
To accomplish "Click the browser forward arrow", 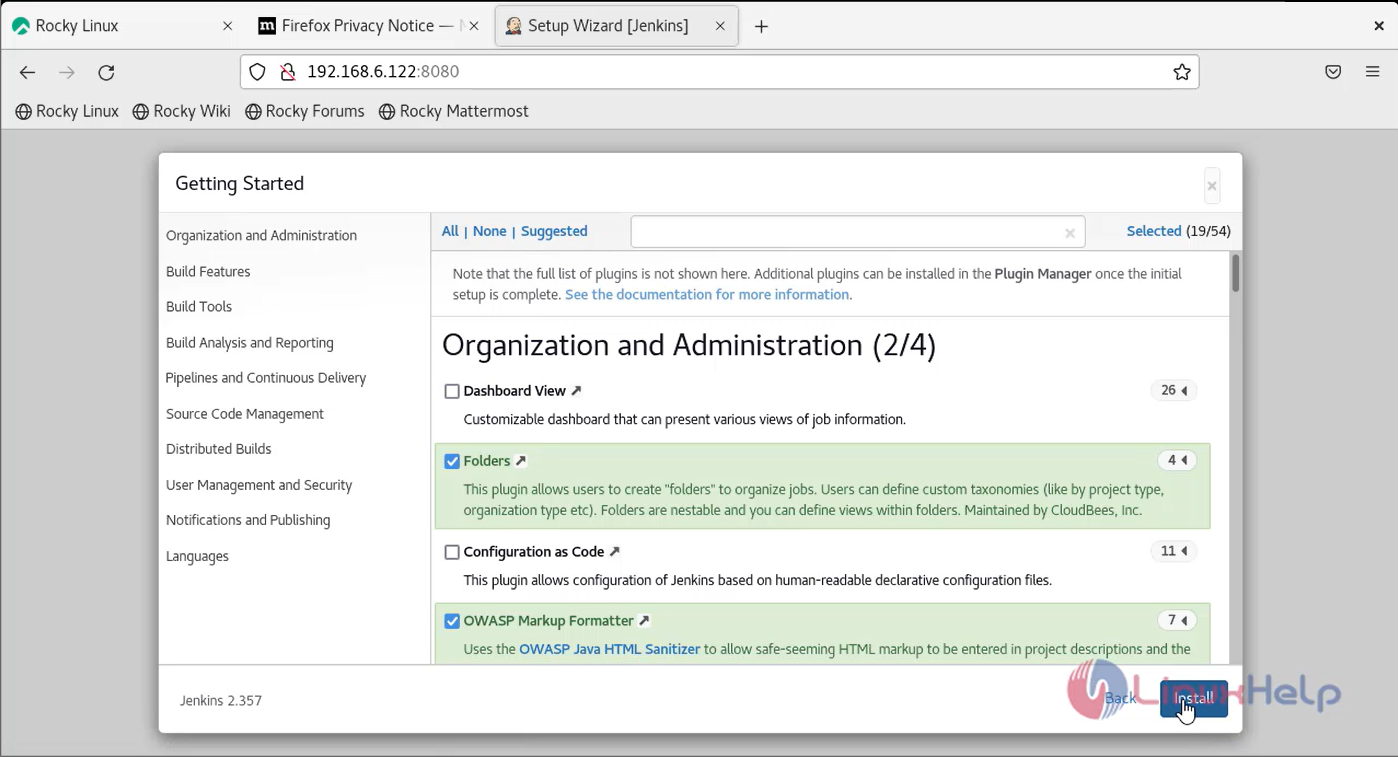I will (67, 72).
